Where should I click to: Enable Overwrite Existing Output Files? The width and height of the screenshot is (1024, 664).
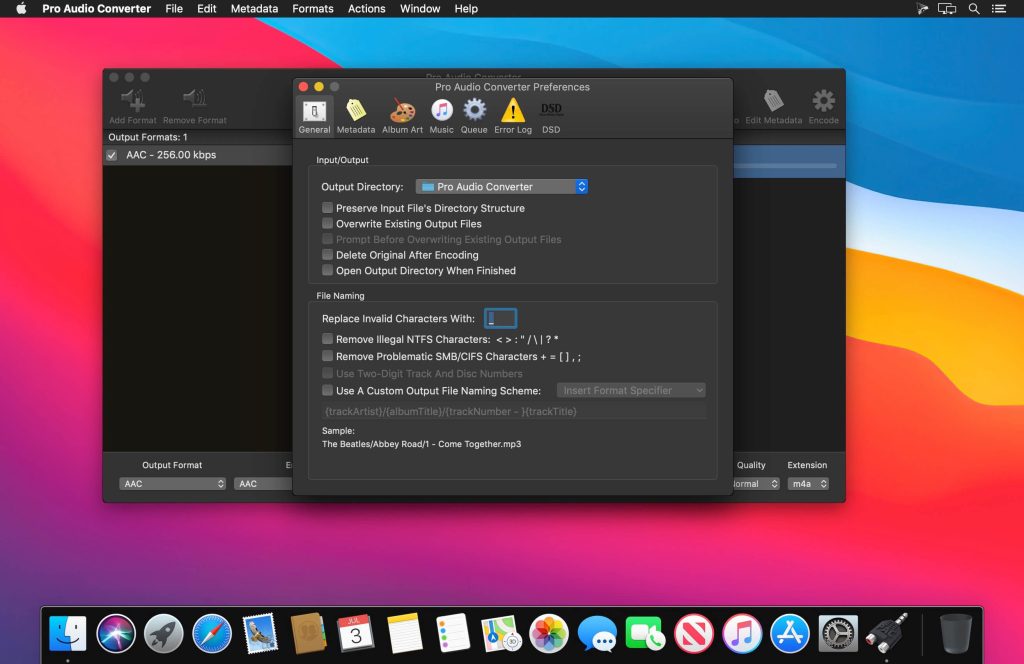click(x=327, y=224)
